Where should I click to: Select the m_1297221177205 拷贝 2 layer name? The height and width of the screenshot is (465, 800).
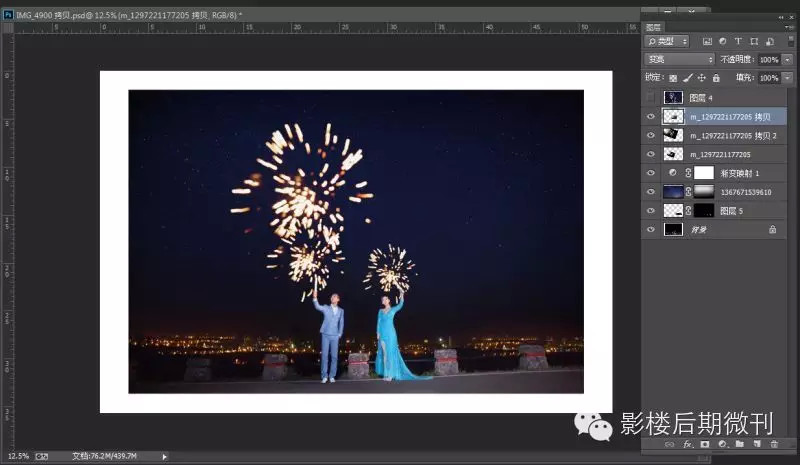(733, 136)
